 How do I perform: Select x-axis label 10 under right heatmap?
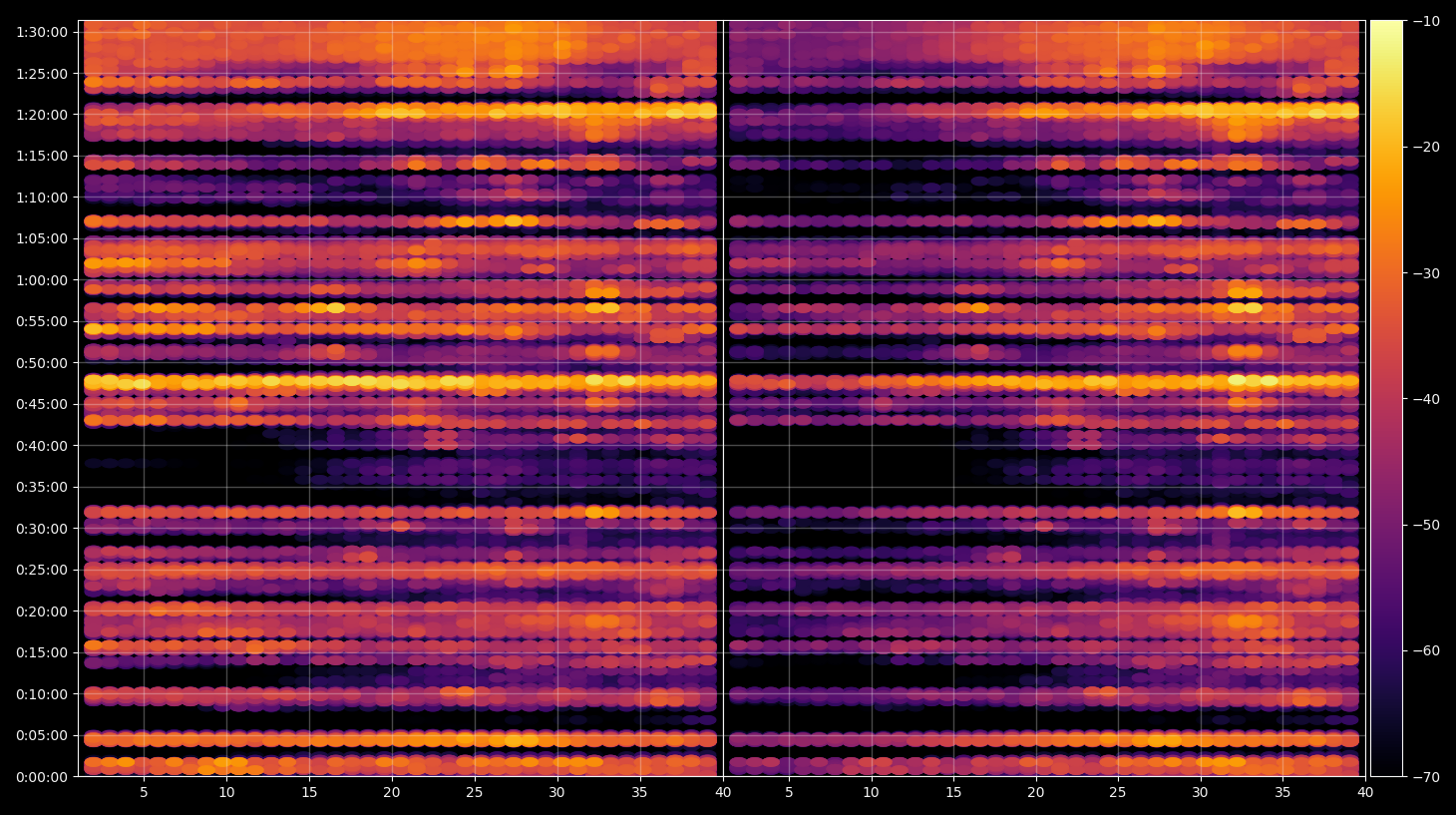(871, 793)
